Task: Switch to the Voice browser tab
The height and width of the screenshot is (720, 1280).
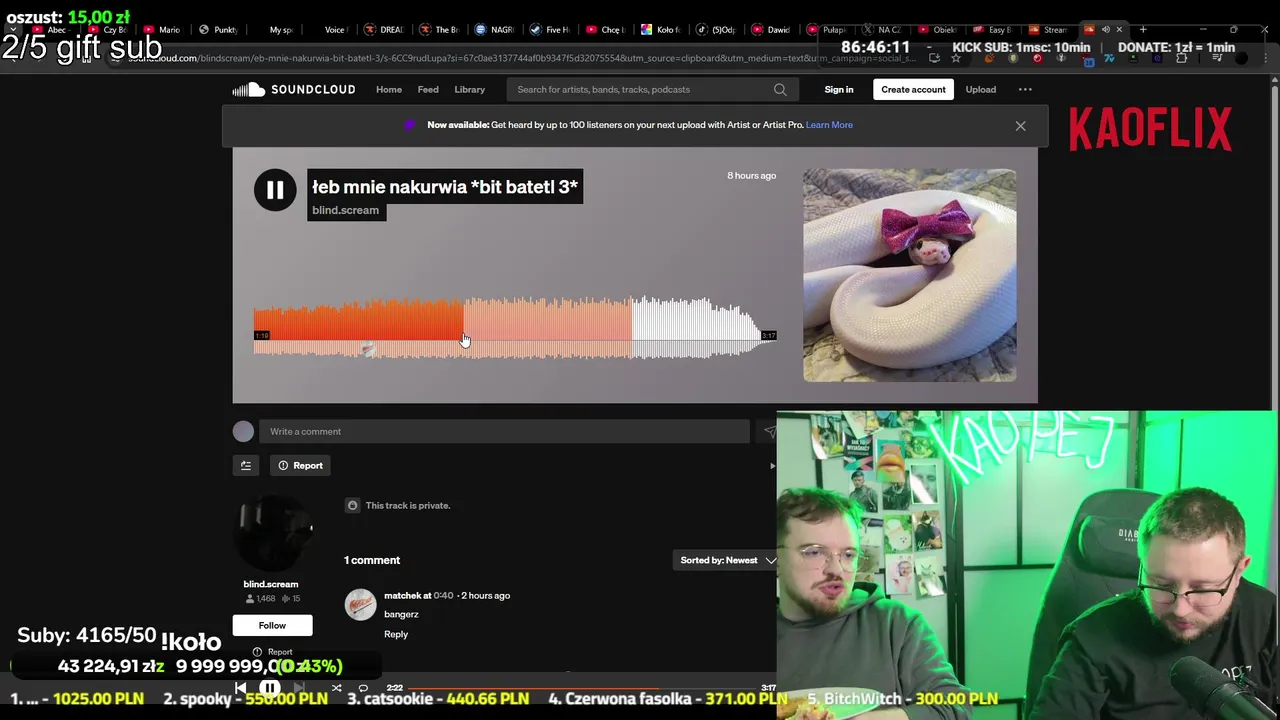Action: [329, 30]
